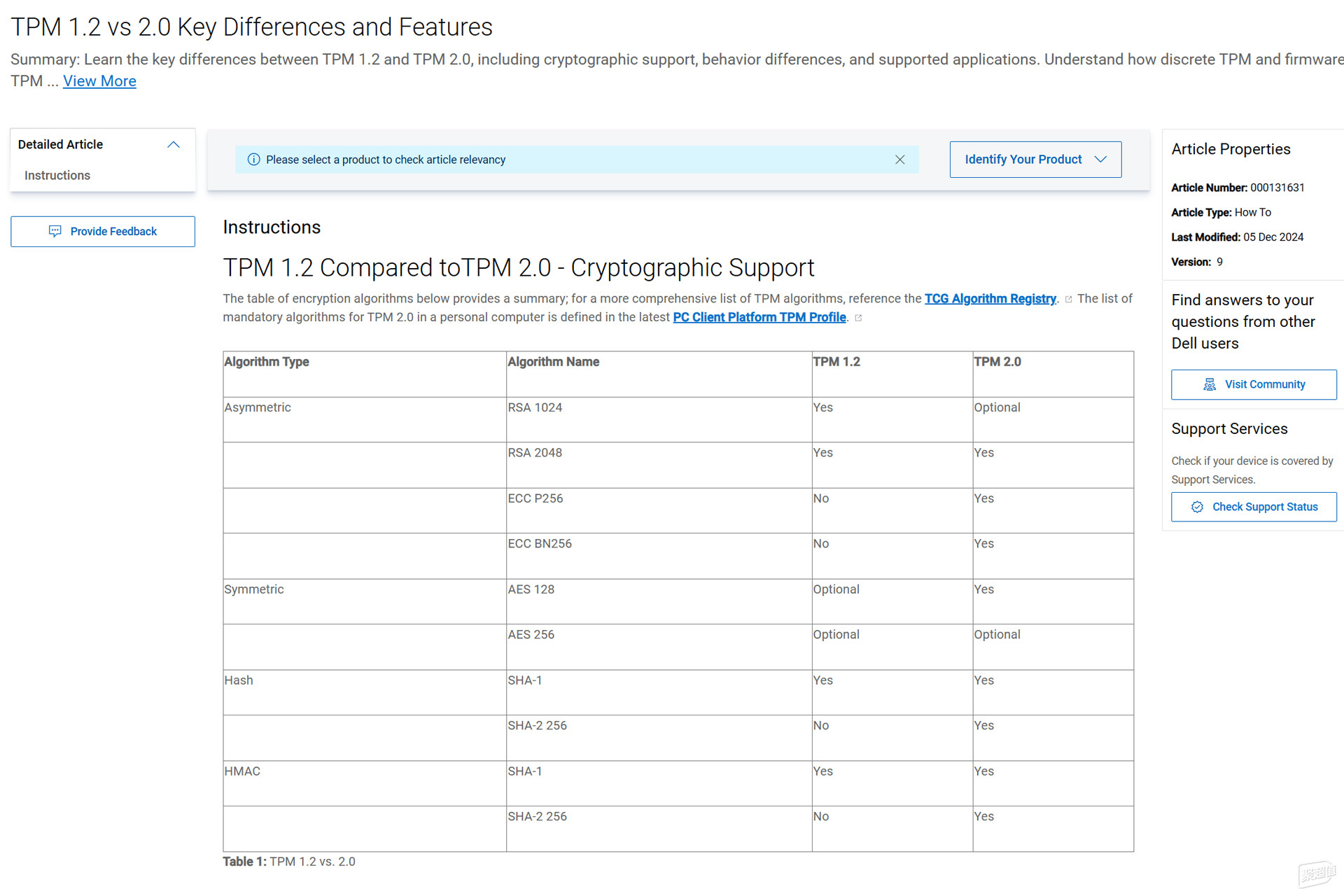This screenshot has height=896, width=1344.
Task: Click the Article Type How To text
Action: click(1221, 213)
